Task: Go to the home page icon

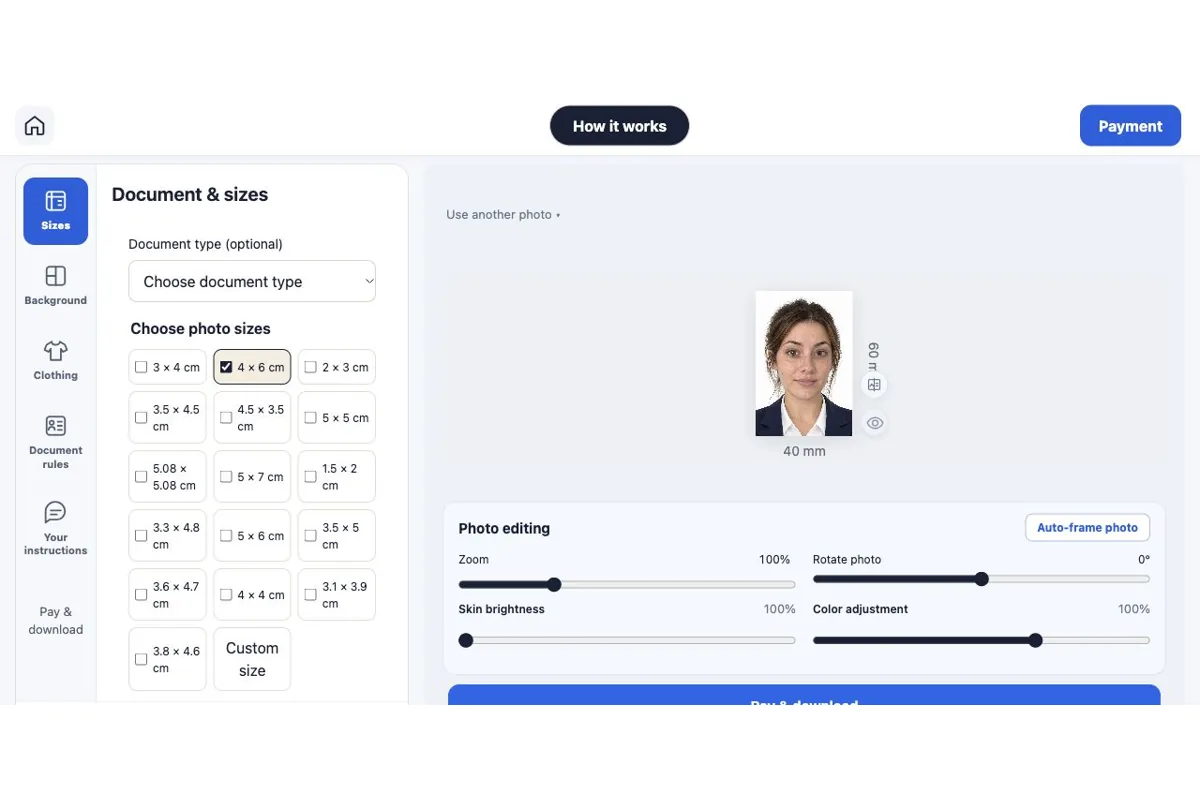Action: coord(35,126)
